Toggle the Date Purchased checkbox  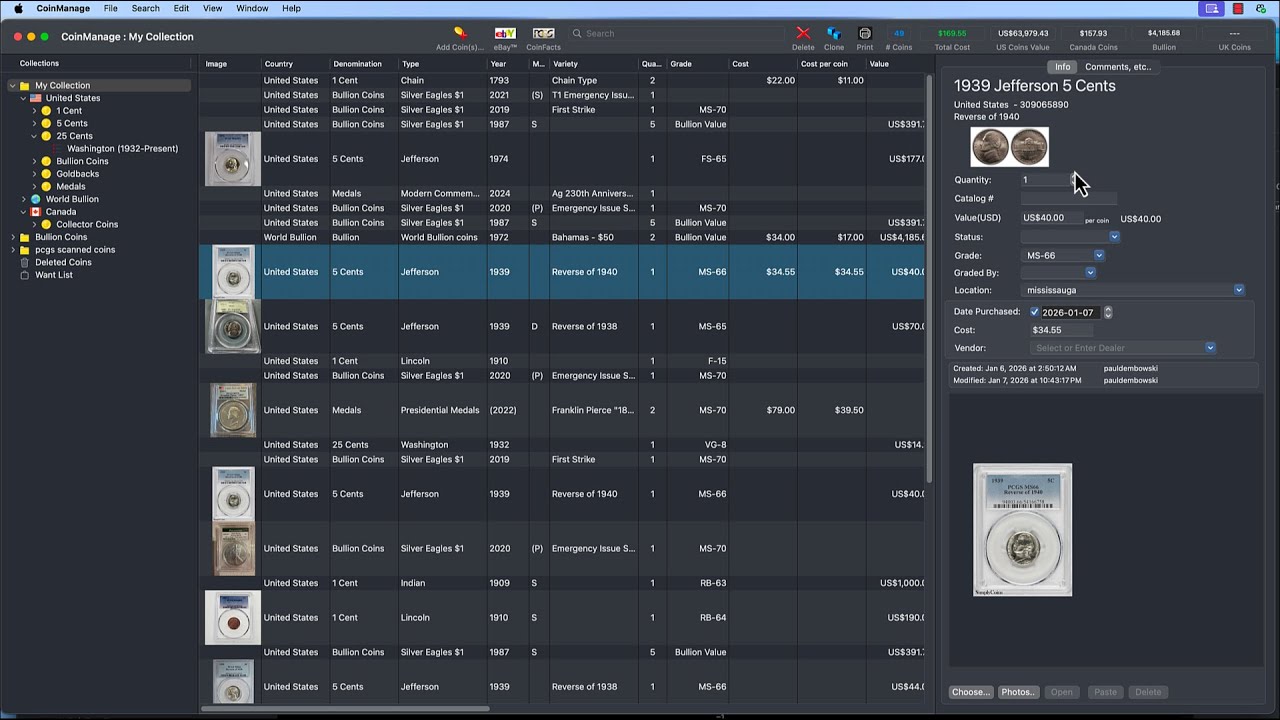tap(1034, 312)
